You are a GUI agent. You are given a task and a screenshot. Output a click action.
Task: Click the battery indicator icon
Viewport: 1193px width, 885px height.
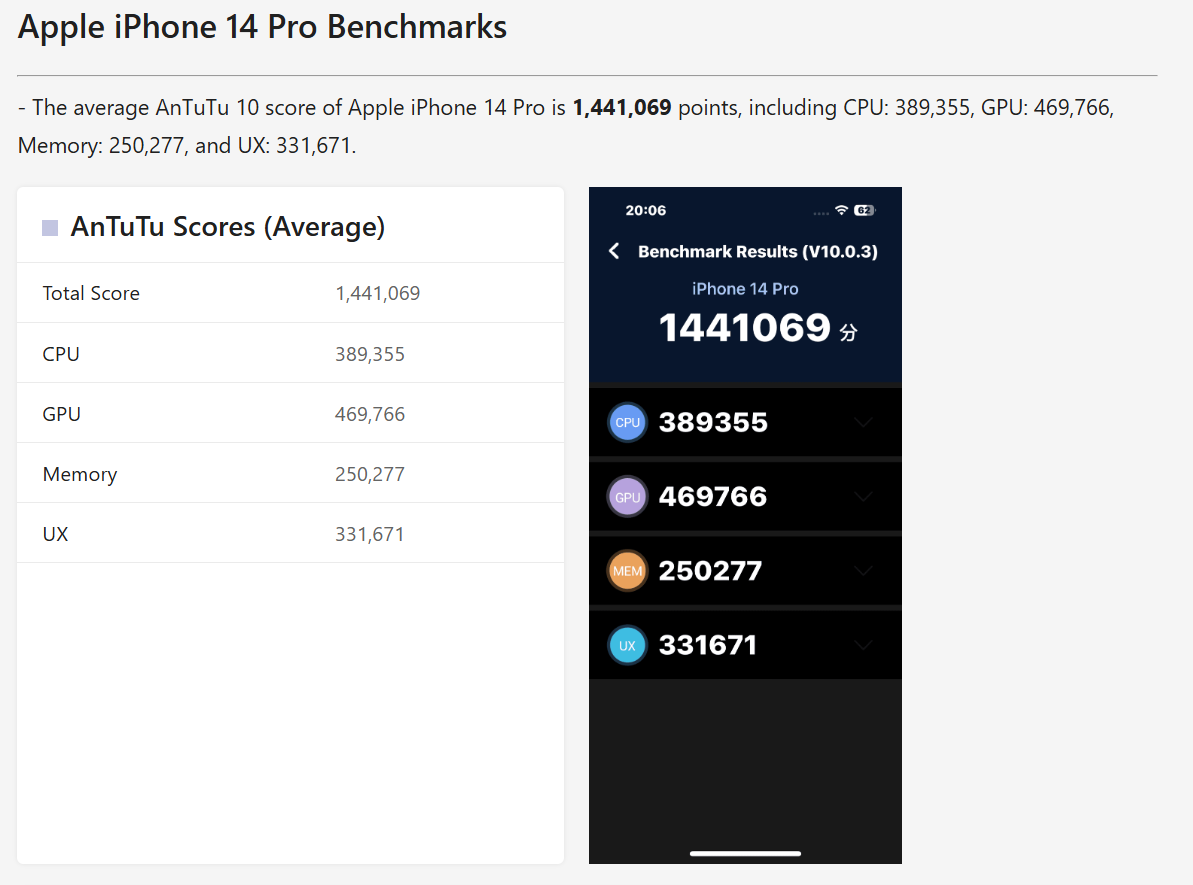pyautogui.click(x=865, y=210)
